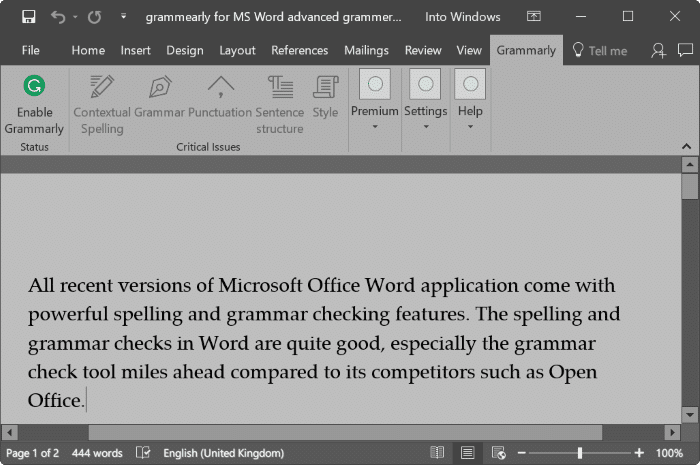Image resolution: width=700 pixels, height=465 pixels.
Task: Click the 444 words count
Action: [97, 453]
